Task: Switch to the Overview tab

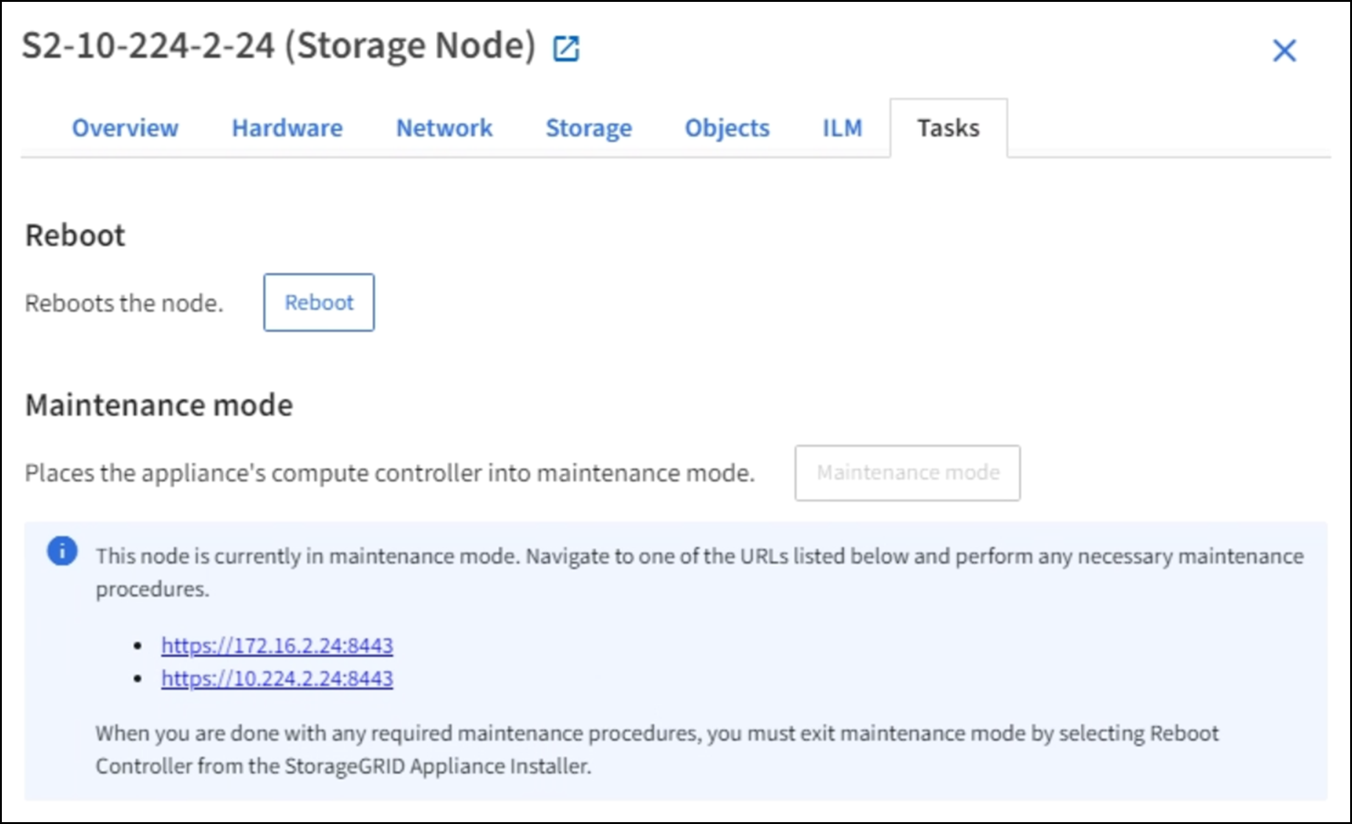Action: click(x=125, y=128)
